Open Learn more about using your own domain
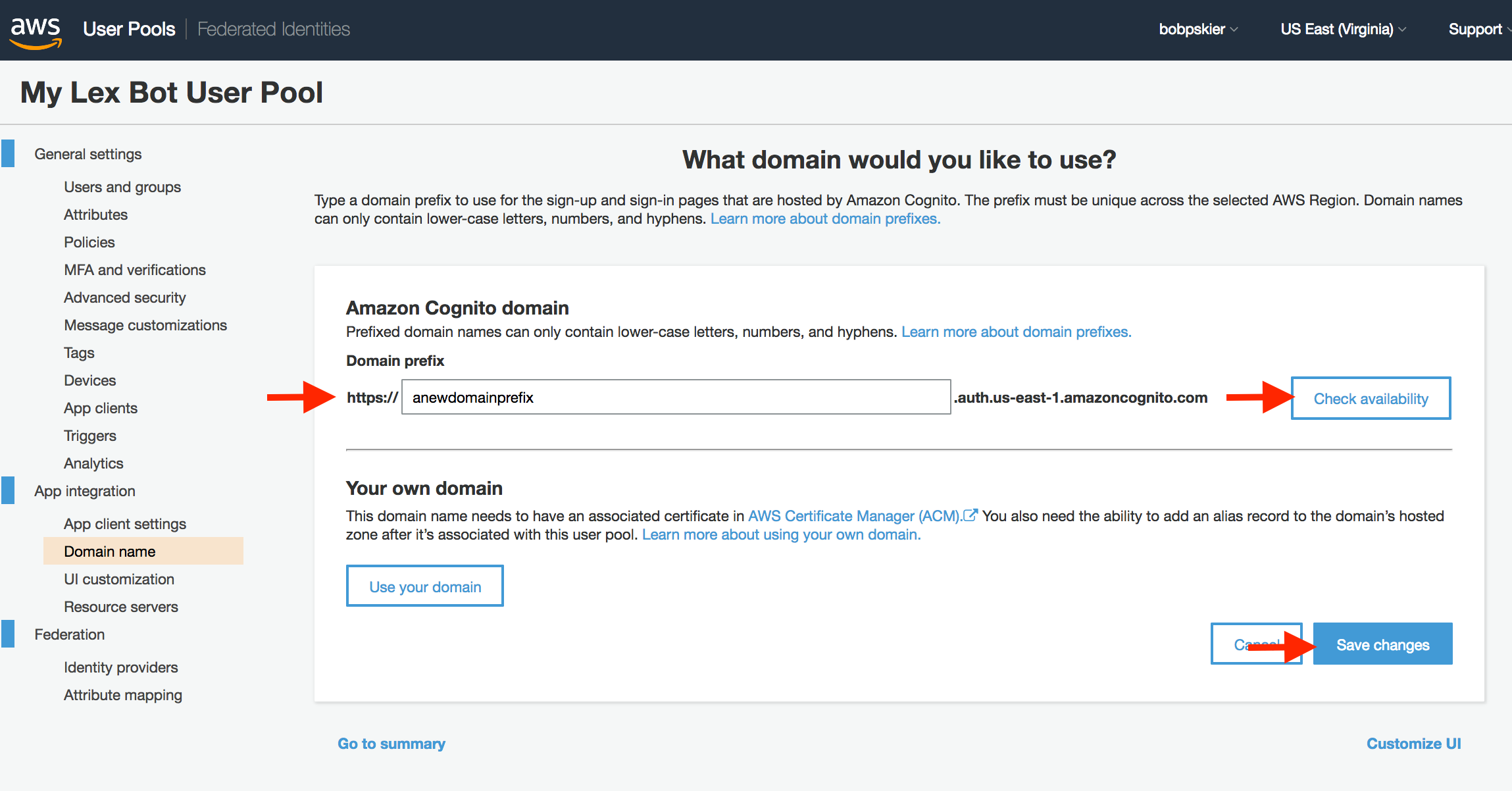The image size is (1512, 791). coord(781,534)
